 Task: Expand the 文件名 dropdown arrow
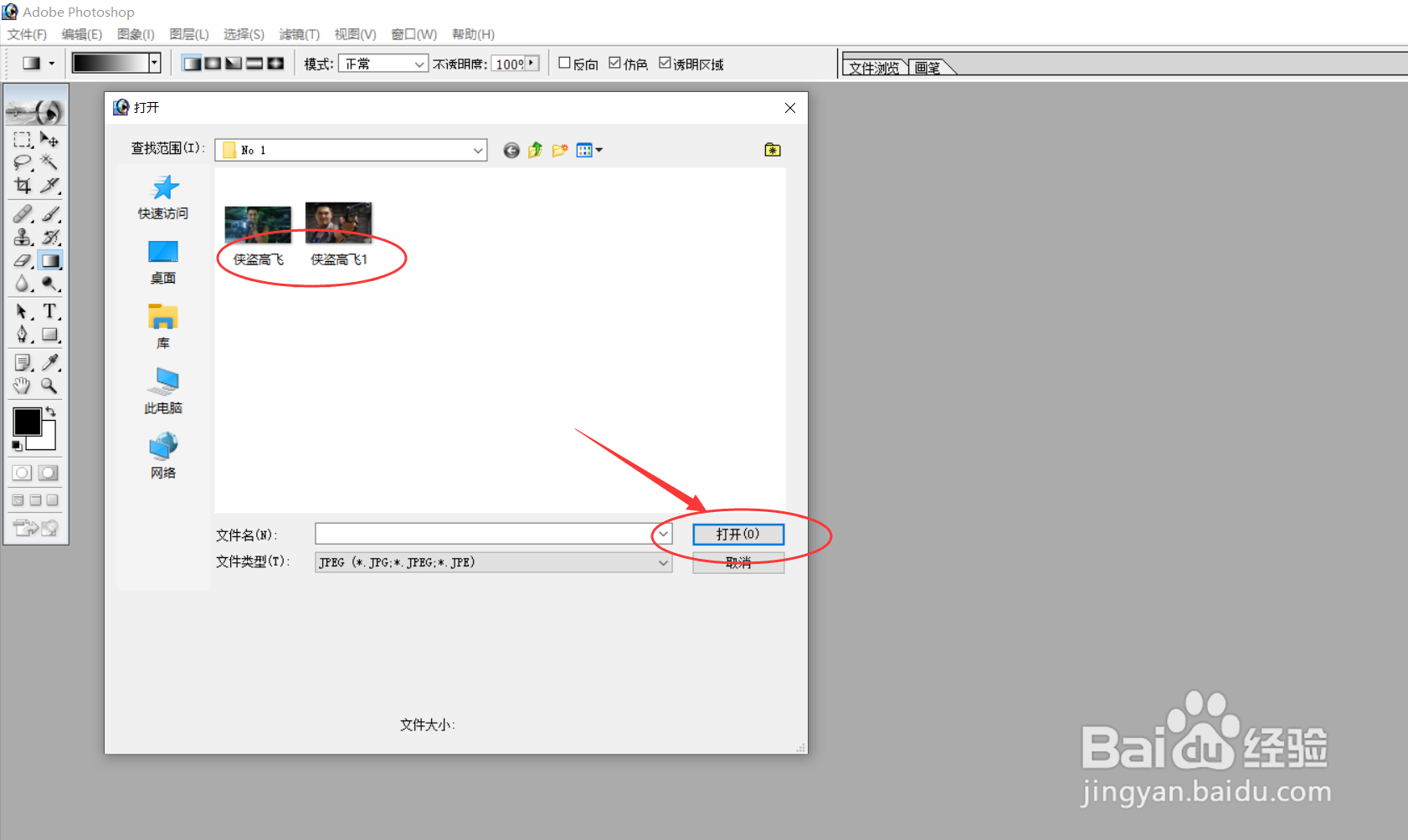(x=663, y=534)
